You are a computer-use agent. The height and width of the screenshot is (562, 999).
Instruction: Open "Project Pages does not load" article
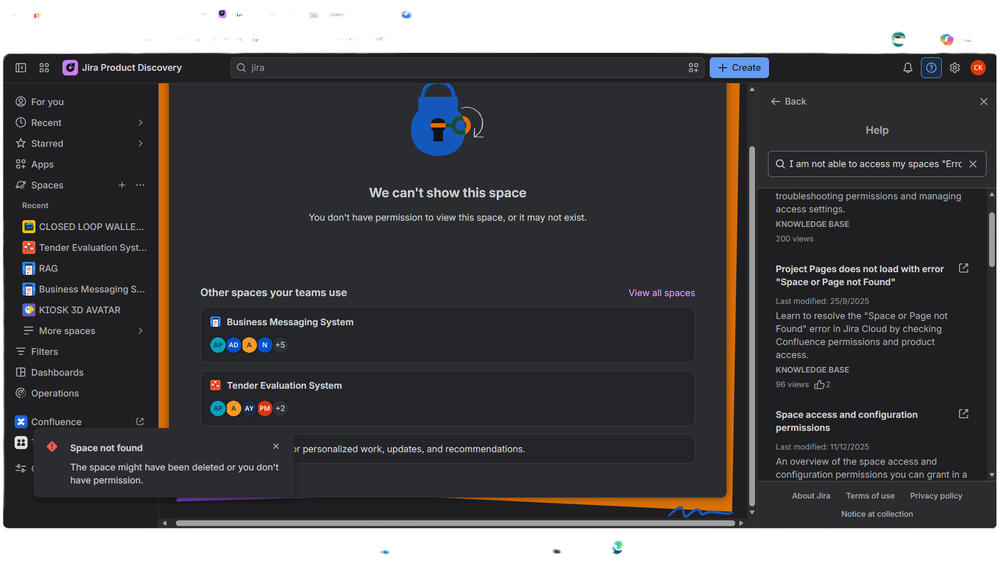click(x=859, y=275)
